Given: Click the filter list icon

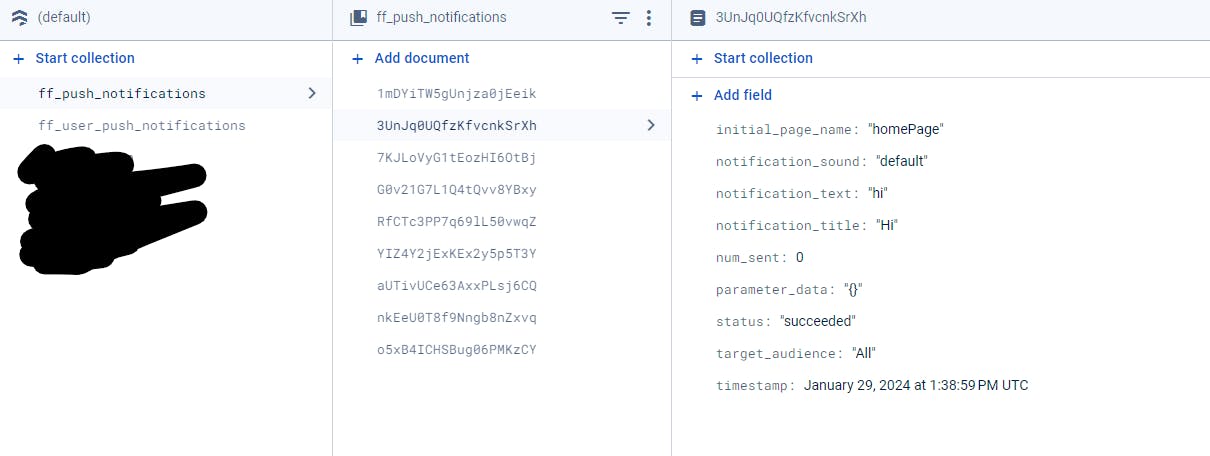Looking at the screenshot, I should 621,18.
